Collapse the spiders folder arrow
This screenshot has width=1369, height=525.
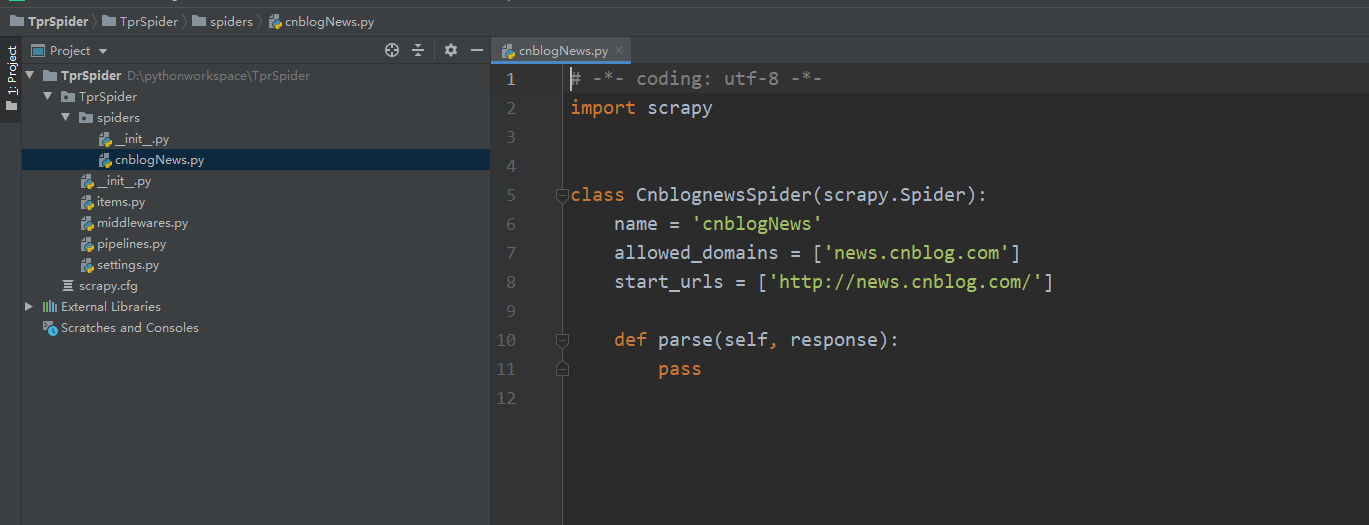click(66, 118)
